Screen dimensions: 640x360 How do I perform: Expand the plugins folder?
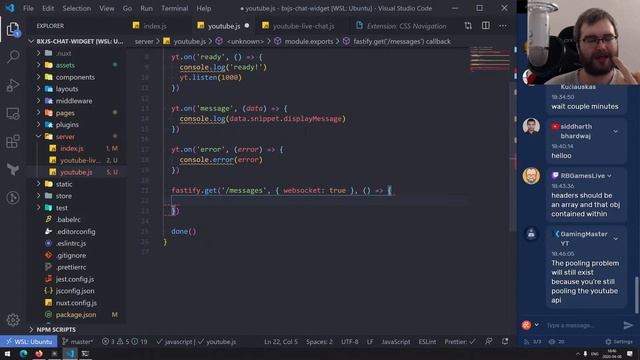pyautogui.click(x=39, y=124)
